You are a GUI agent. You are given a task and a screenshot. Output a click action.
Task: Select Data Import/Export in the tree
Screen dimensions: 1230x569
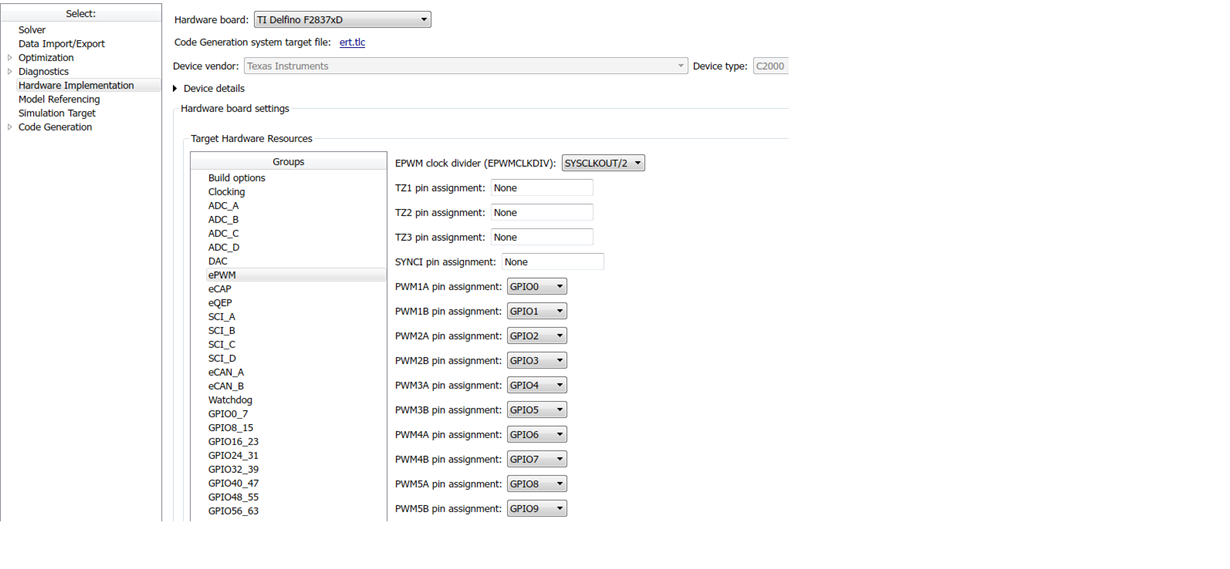61,44
